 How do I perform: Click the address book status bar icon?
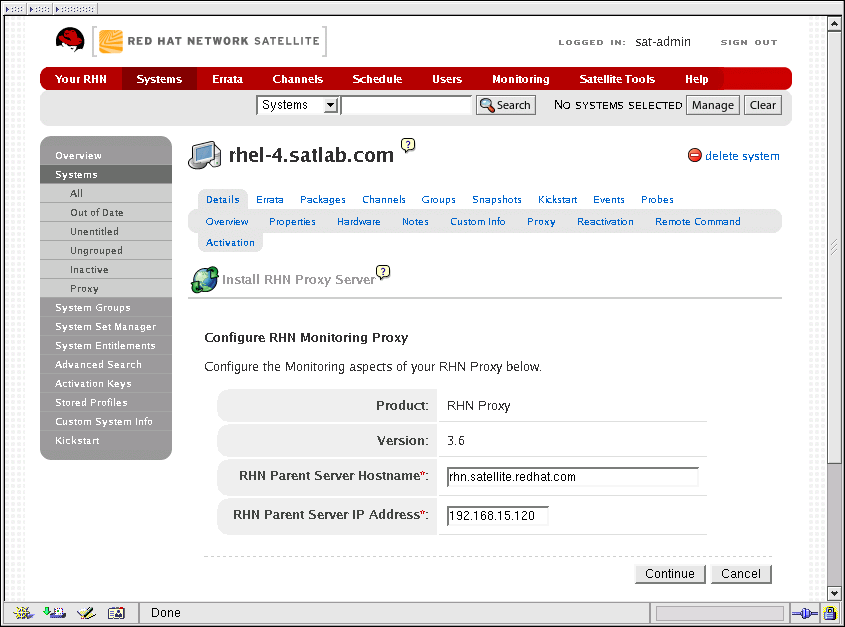tap(116, 612)
